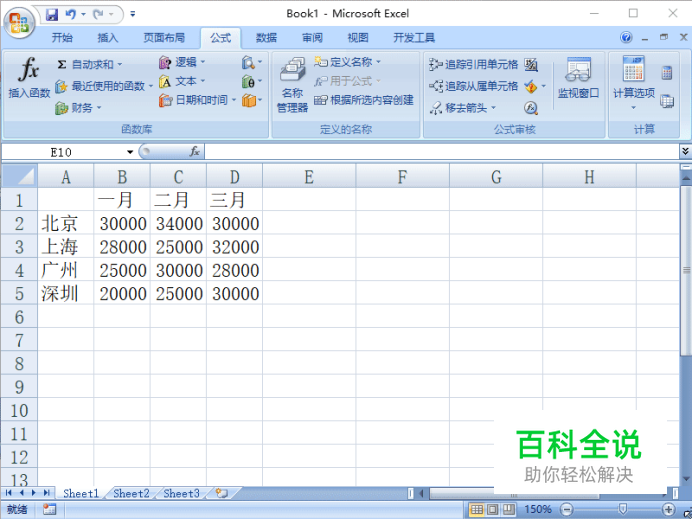The image size is (692, 519).
Task: Save the workbook from quick access toolbar
Action: coord(52,15)
